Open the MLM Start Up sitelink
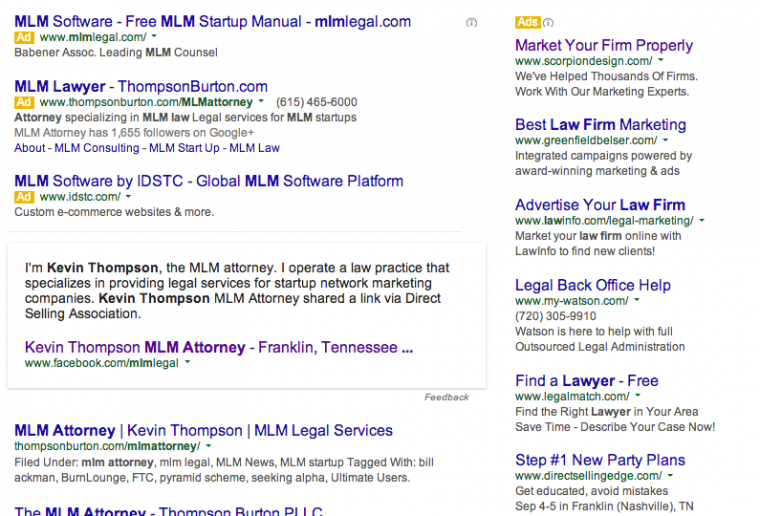The height and width of the screenshot is (516, 760). [184, 148]
